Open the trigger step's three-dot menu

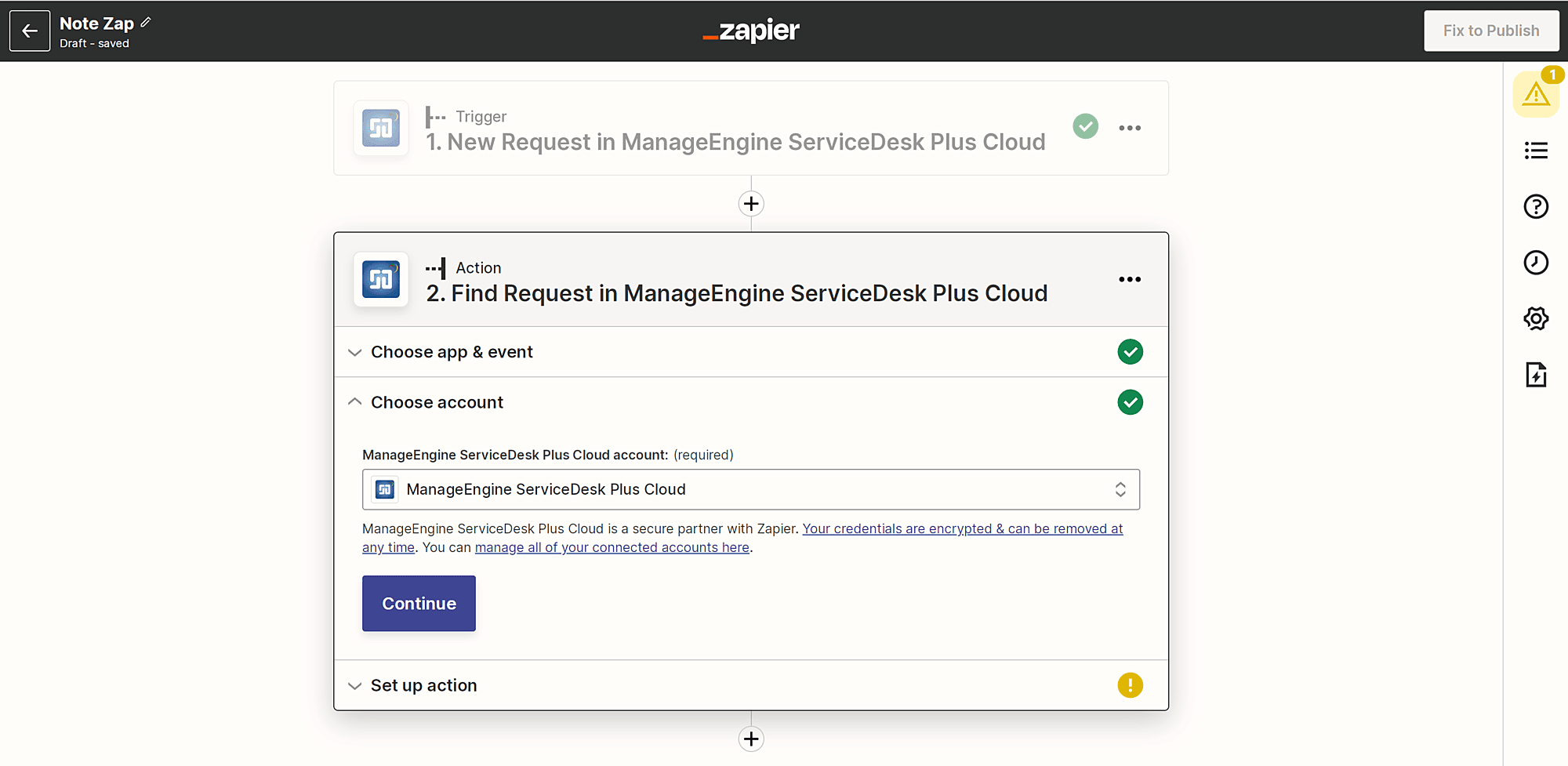(1129, 128)
